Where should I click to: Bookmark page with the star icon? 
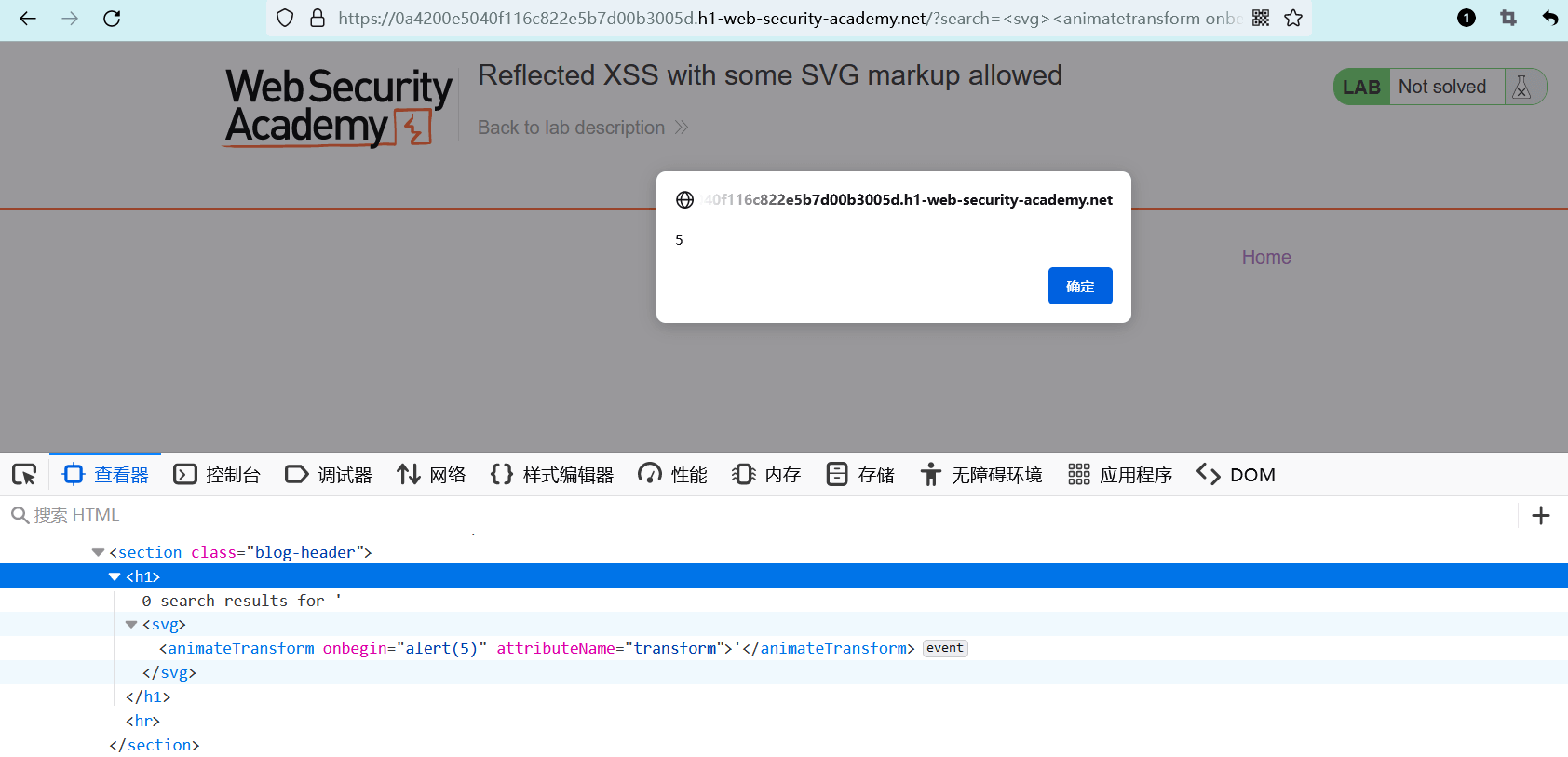point(1293,18)
